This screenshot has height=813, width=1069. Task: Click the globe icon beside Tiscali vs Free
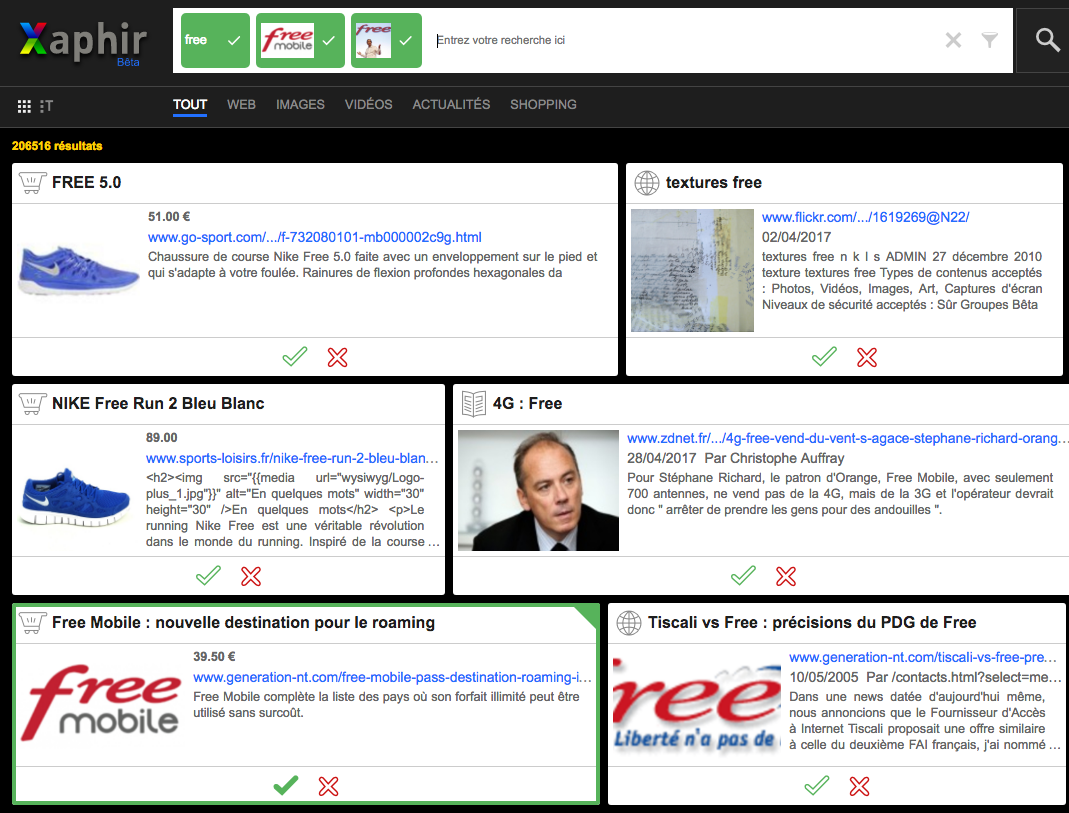pyautogui.click(x=629, y=623)
